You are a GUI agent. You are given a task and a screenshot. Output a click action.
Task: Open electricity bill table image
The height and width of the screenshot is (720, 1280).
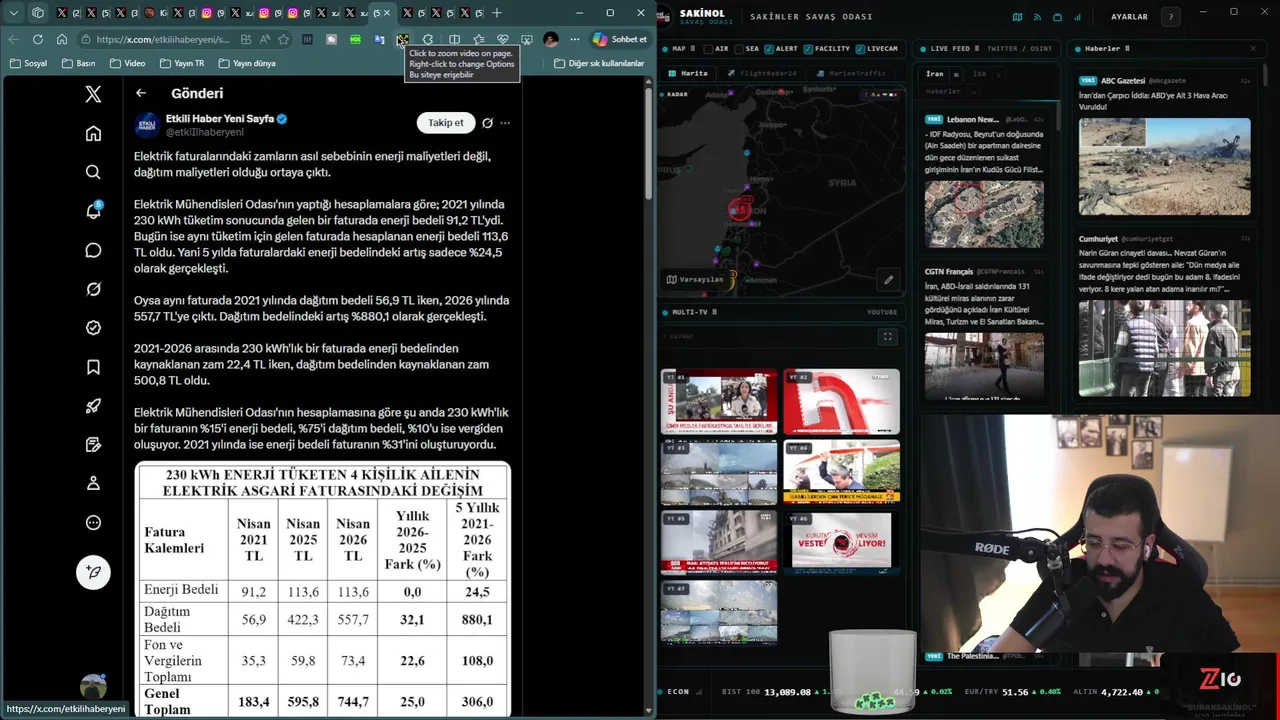[323, 590]
